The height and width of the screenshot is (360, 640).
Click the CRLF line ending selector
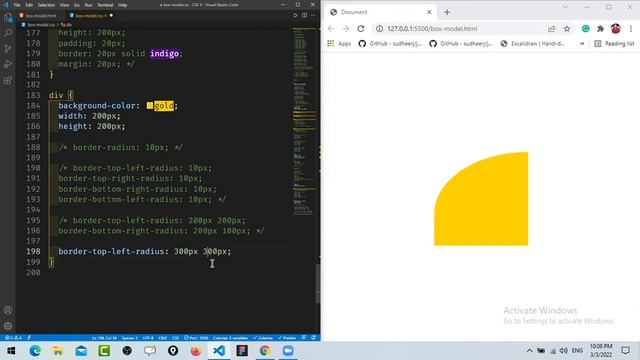(x=162, y=338)
